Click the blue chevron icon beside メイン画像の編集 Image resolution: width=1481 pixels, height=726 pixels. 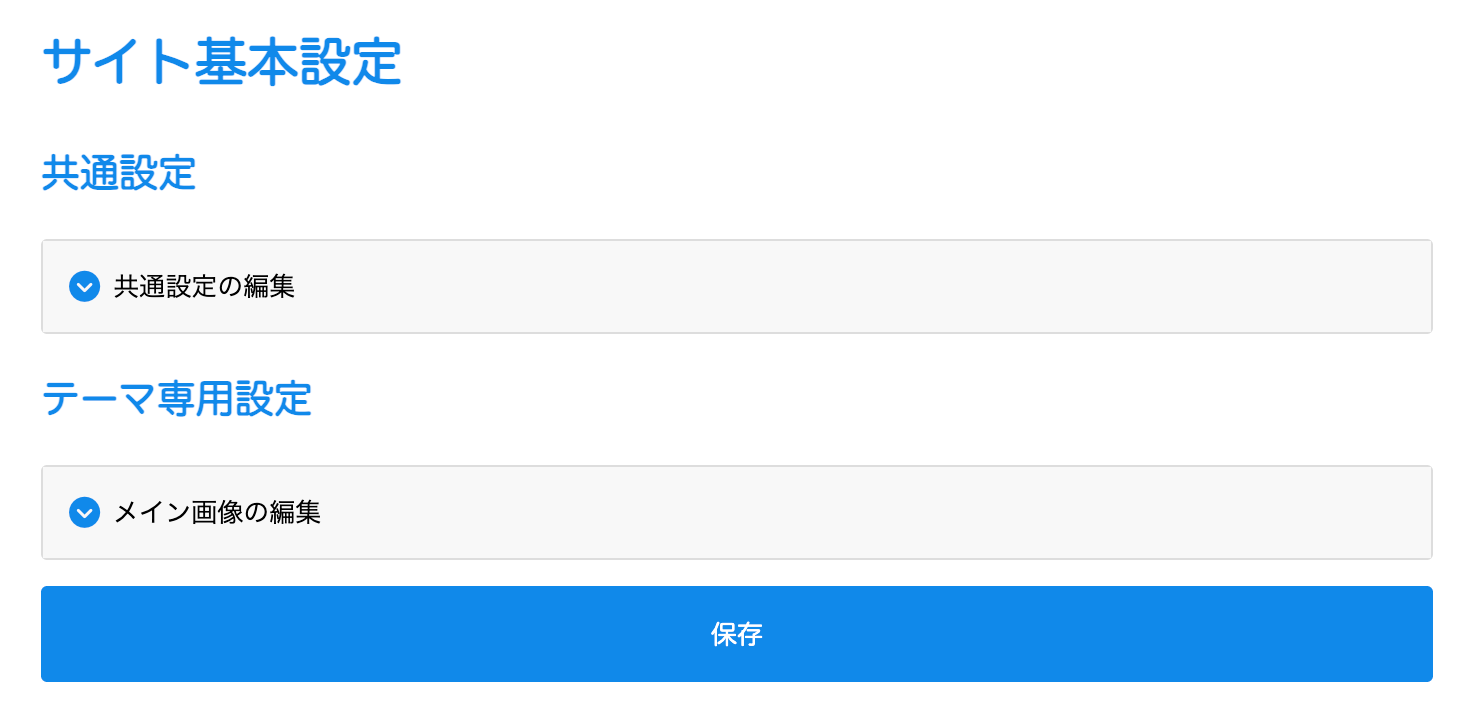click(x=84, y=513)
